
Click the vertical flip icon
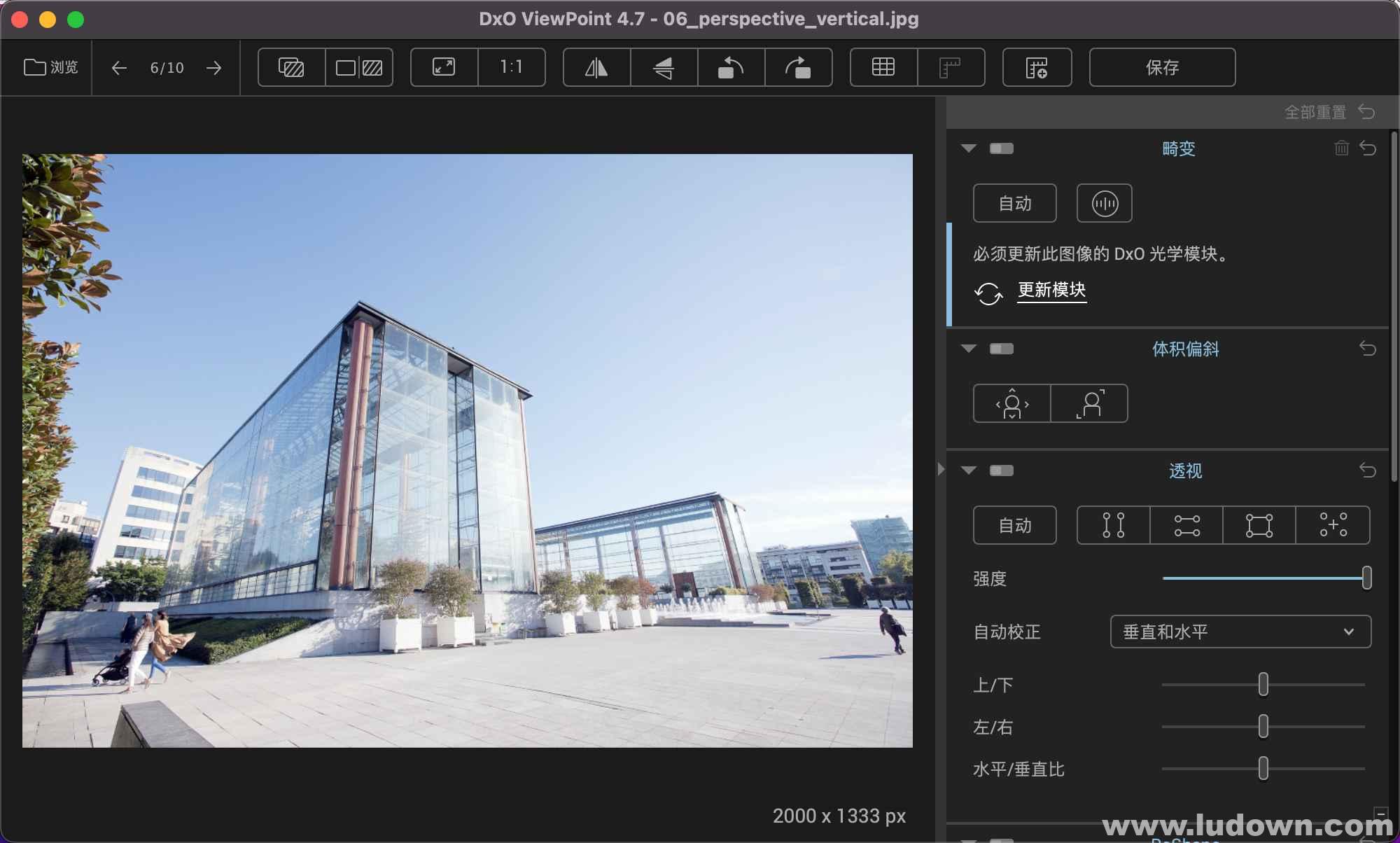coord(661,68)
